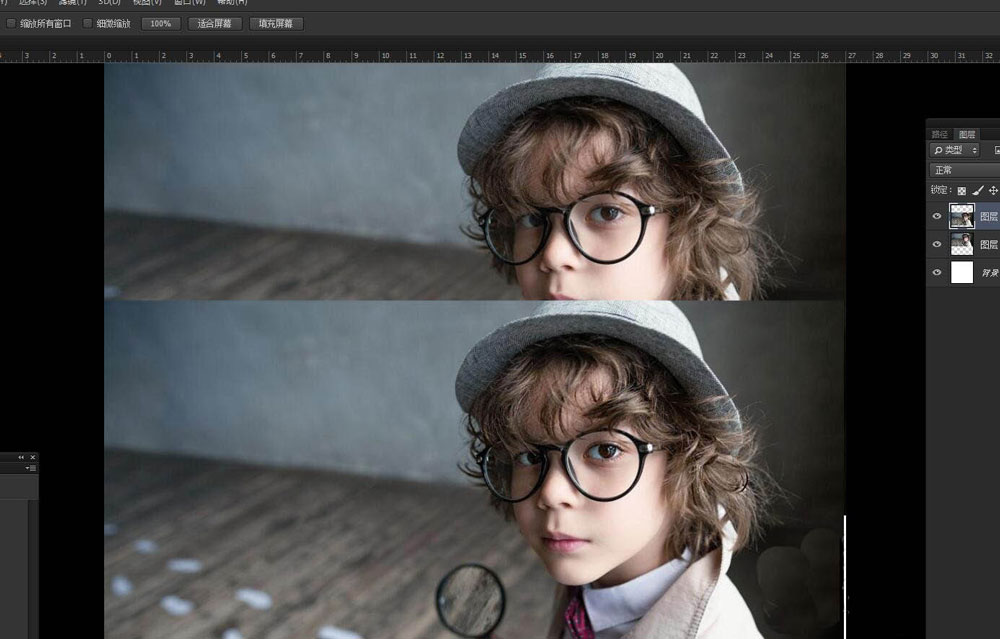The height and width of the screenshot is (639, 1000).
Task: Open the 3D(D) menu
Action: pyautogui.click(x=109, y=3)
